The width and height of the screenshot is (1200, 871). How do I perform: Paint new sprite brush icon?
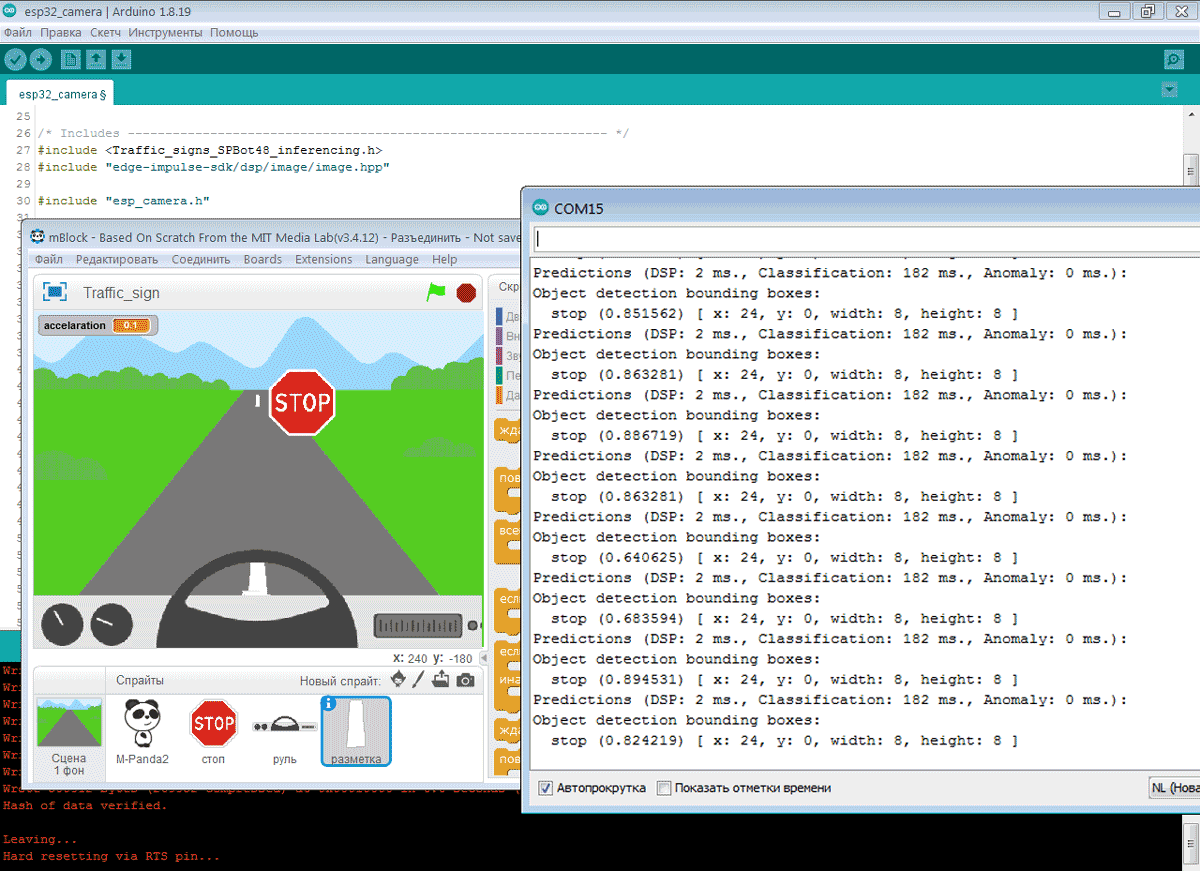pos(419,680)
